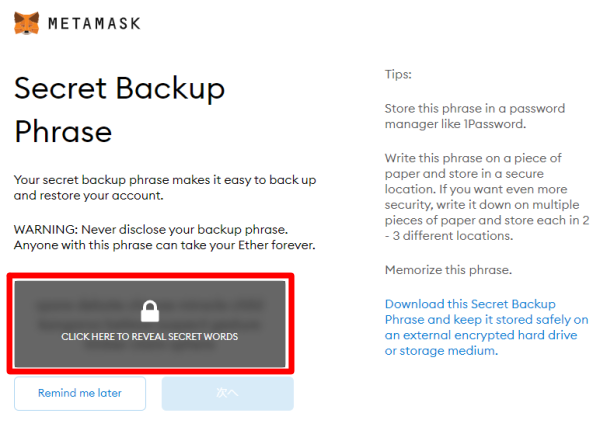Screen dimensions: 600x427
Task: Click 'Your secret backup phrase makes it easy' text
Action: pyautogui.click(x=165, y=180)
